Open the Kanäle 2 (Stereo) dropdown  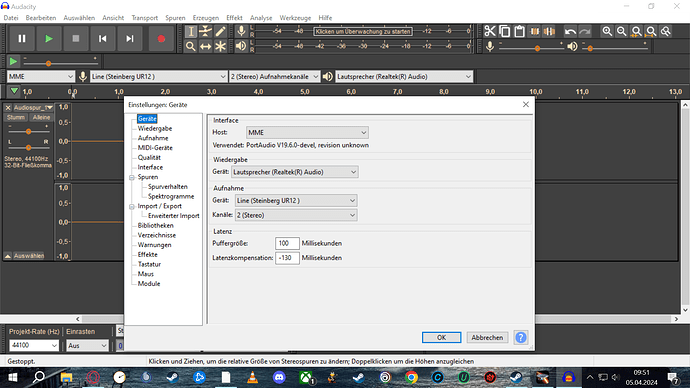(x=296, y=215)
